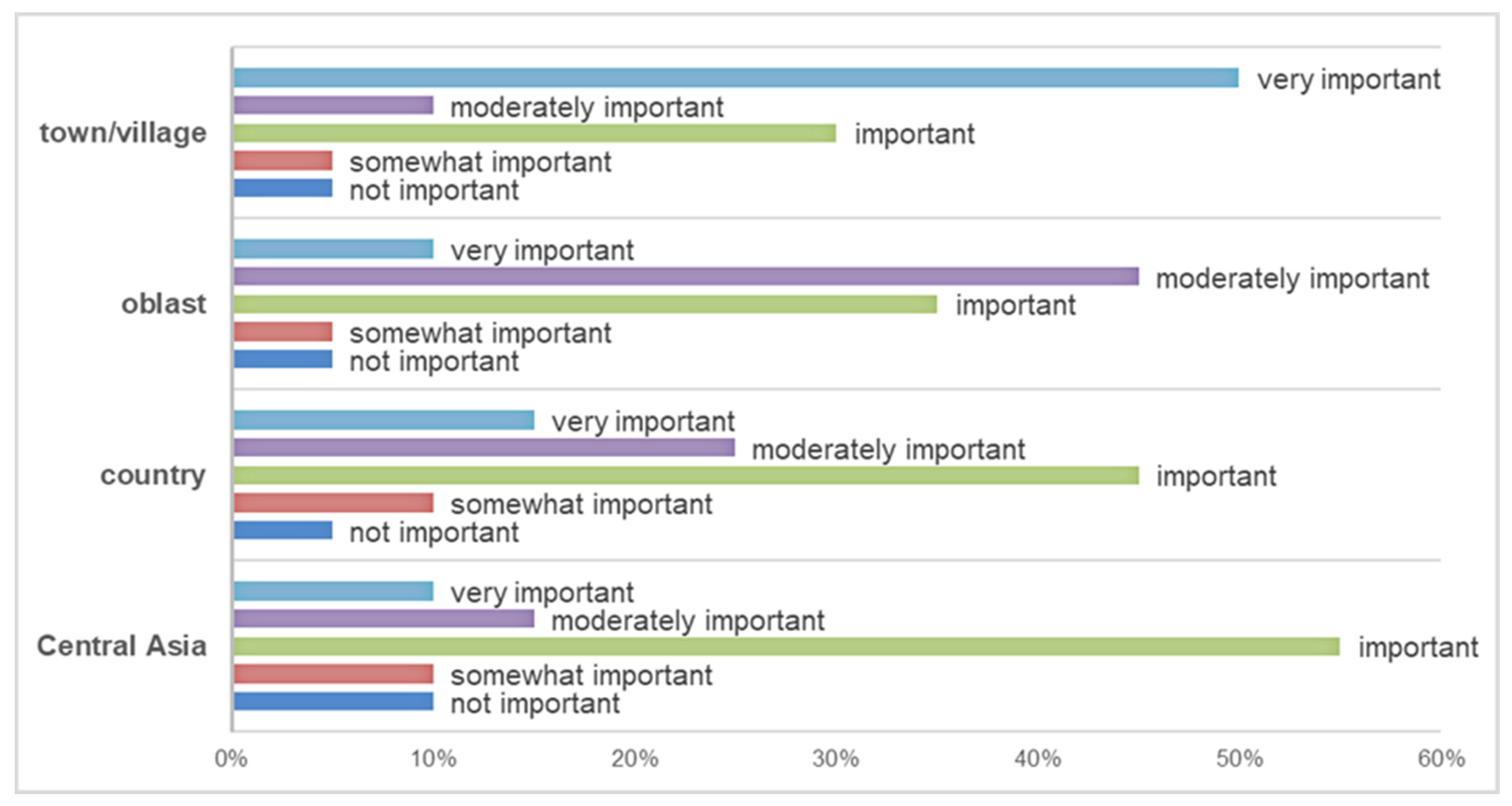Image resolution: width=1512 pixels, height=806 pixels.
Task: Click the 30% tick label on the axis
Action: click(835, 759)
